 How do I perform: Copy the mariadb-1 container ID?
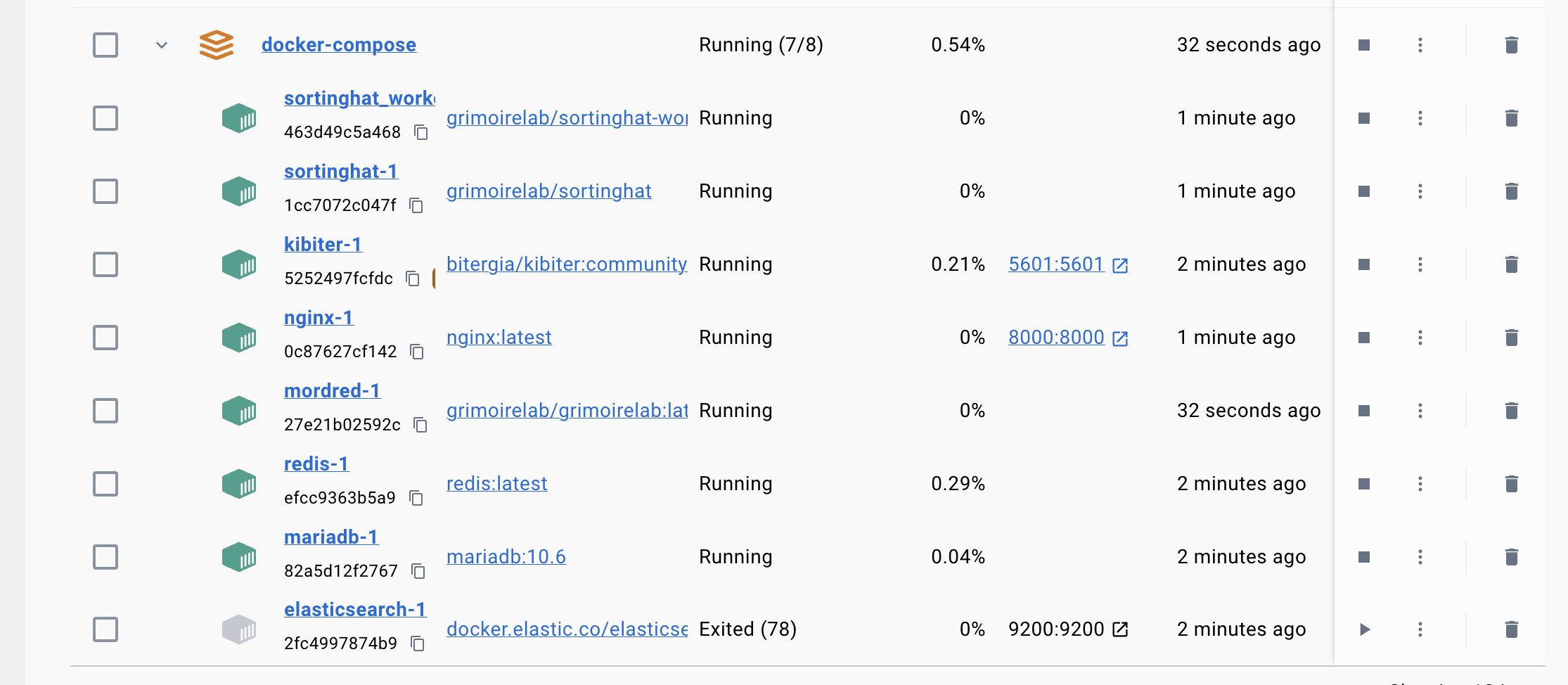coord(418,571)
